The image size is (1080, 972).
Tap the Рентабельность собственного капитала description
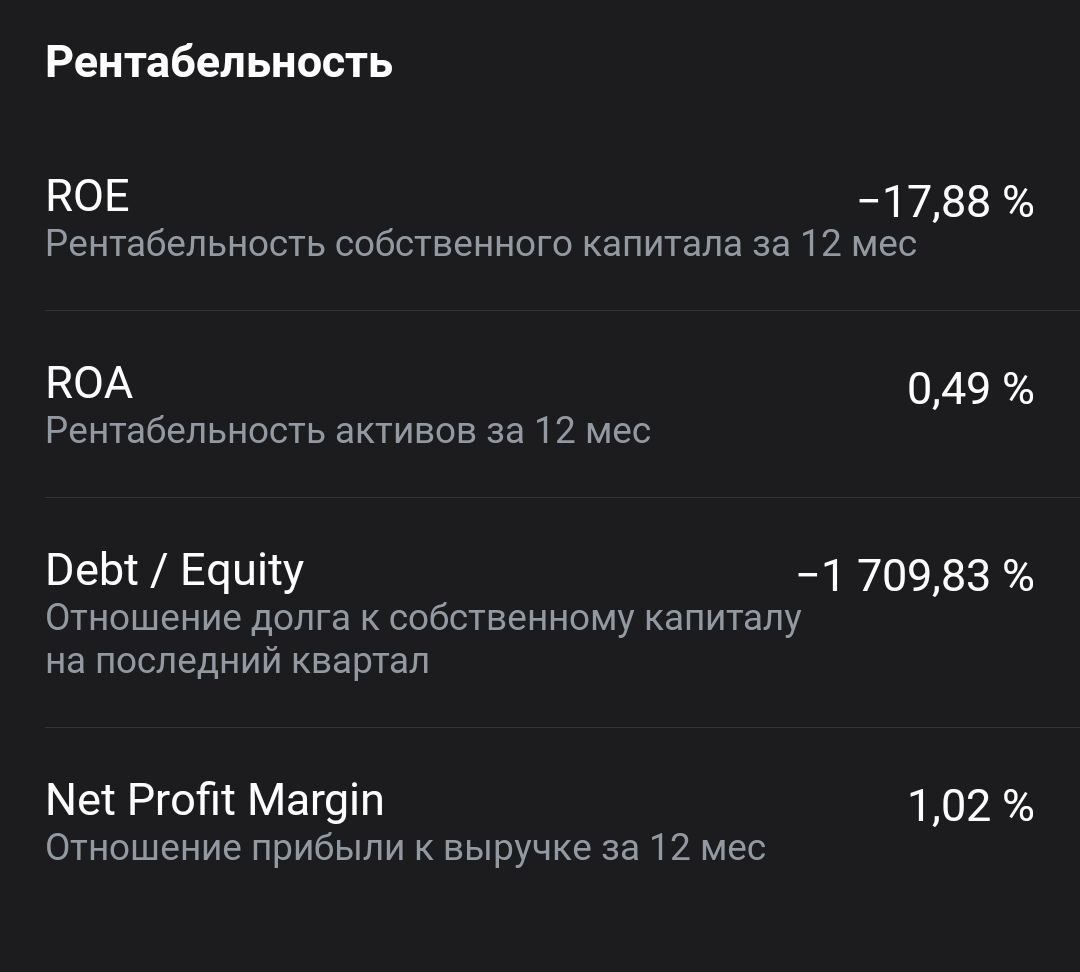480,244
